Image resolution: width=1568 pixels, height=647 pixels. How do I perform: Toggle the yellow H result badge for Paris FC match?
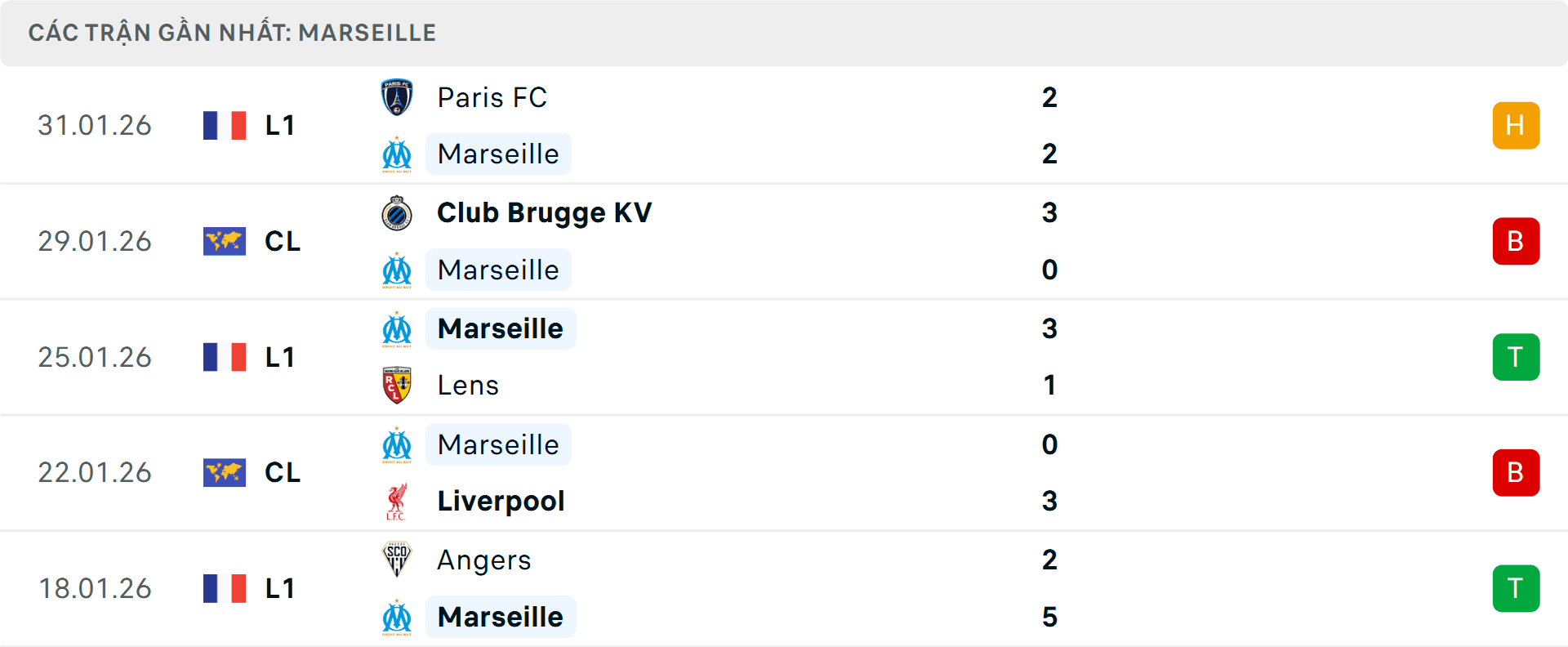[1516, 124]
